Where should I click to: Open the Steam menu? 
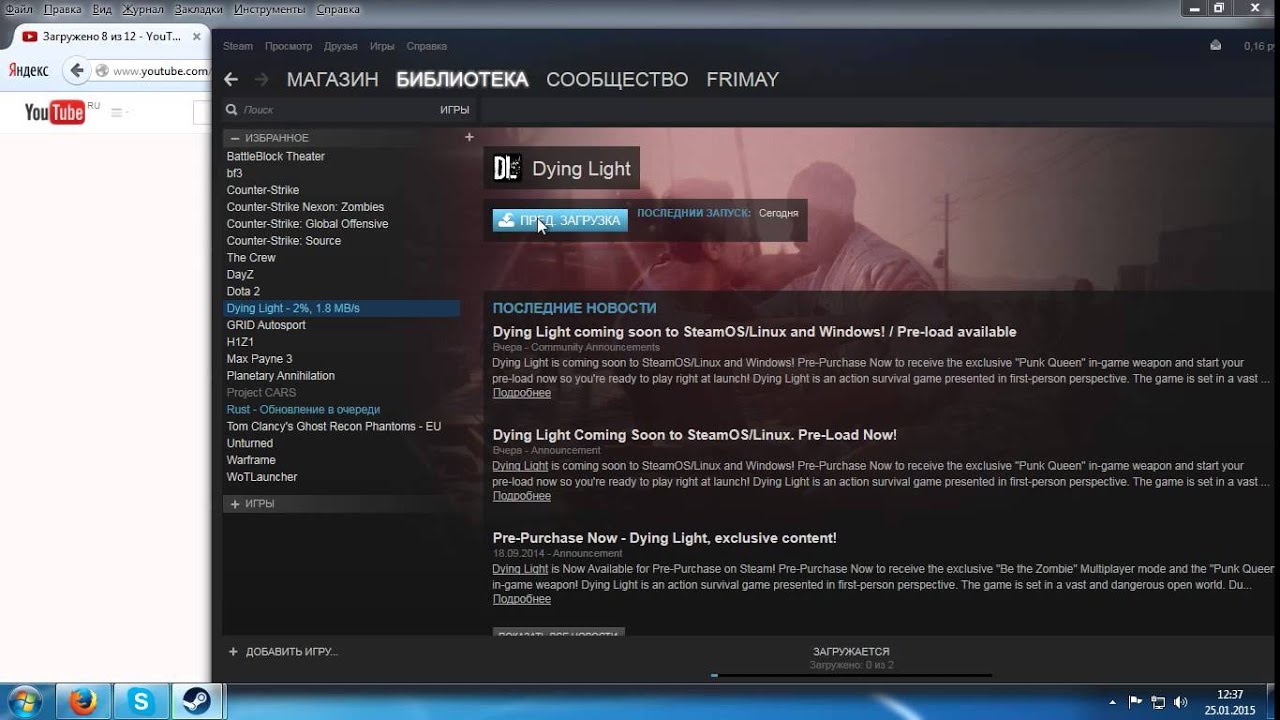pyautogui.click(x=238, y=46)
